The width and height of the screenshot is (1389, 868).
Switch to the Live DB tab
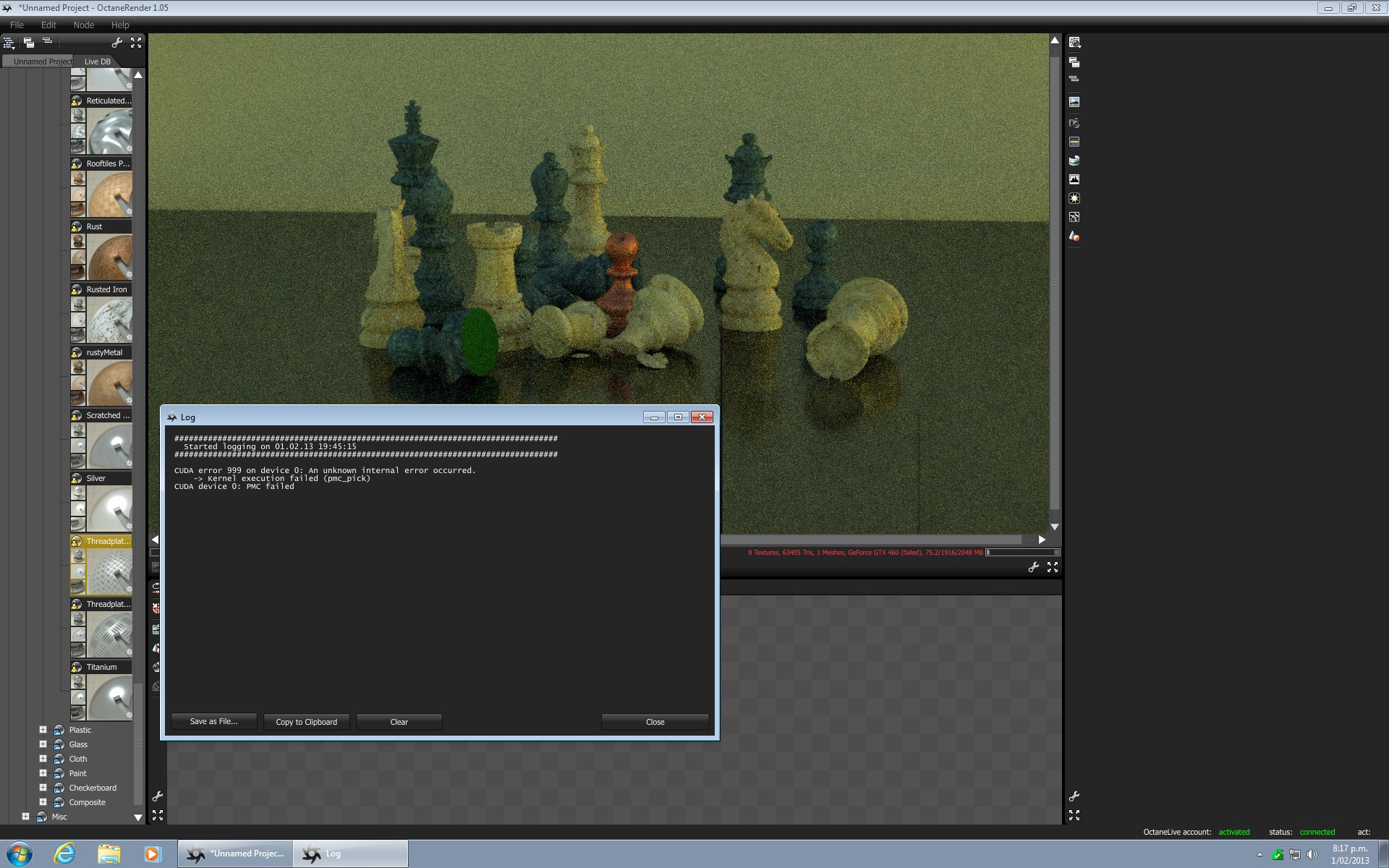97,61
